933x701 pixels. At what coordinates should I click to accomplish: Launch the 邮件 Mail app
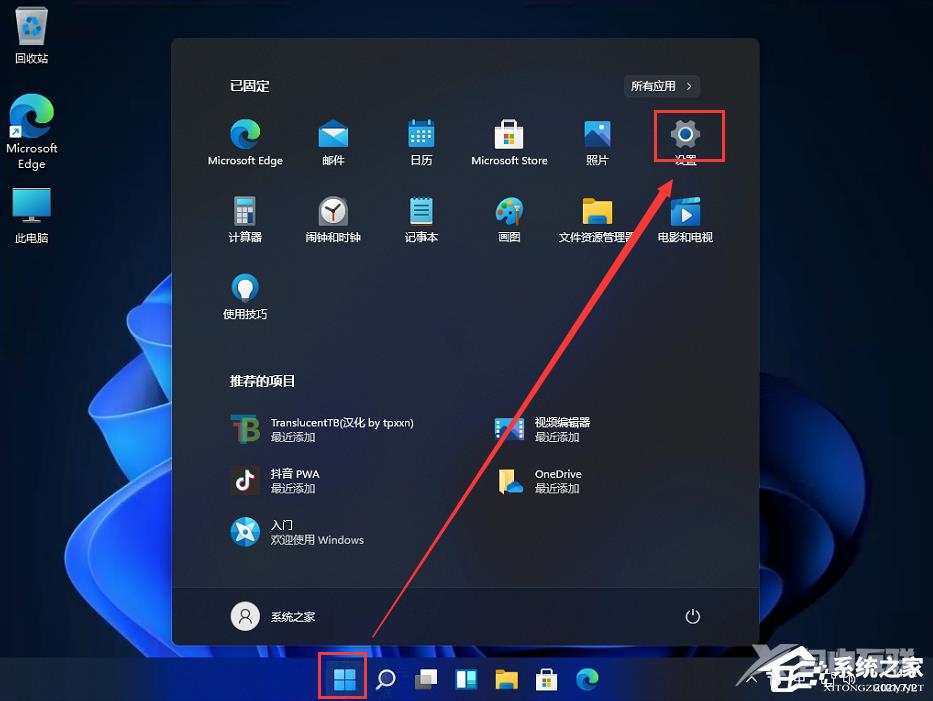click(x=332, y=136)
